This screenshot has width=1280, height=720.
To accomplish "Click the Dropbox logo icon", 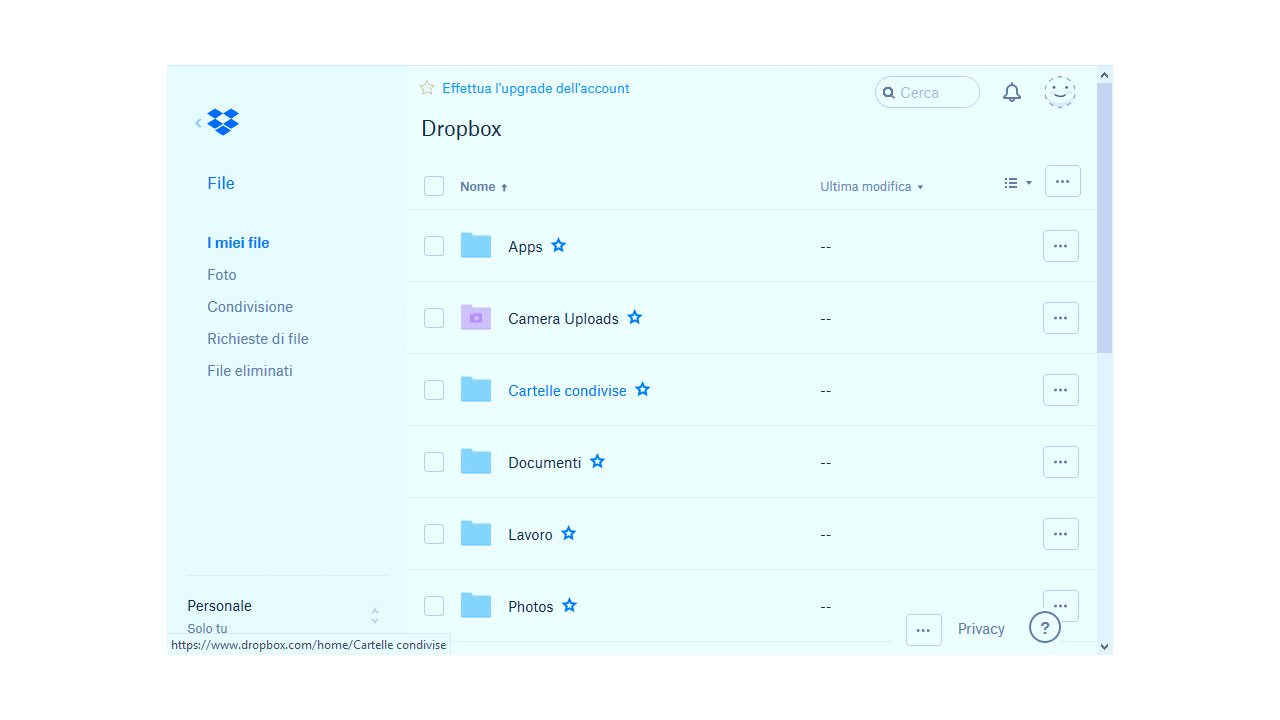I will [223, 122].
